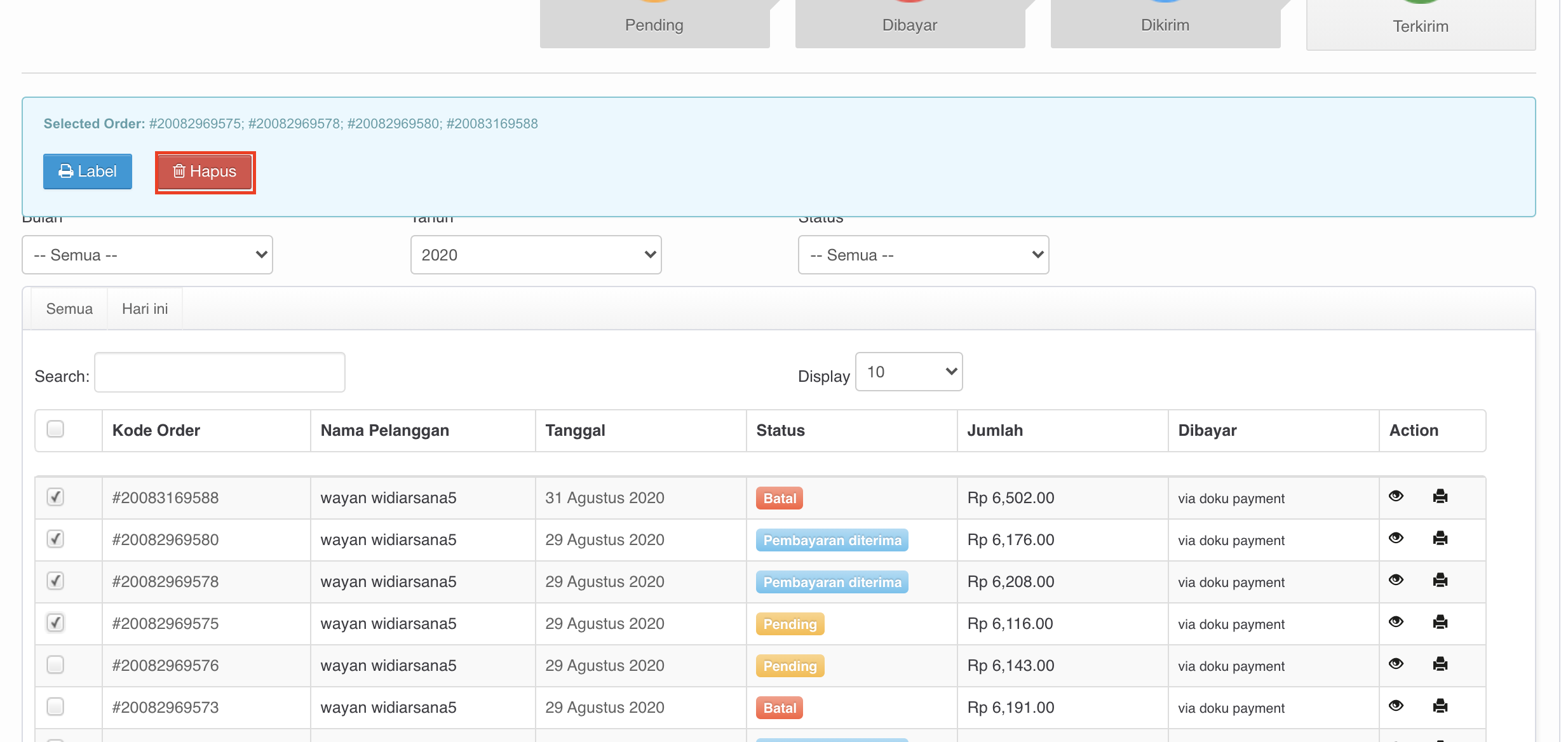Open the Display rows dropdown showing 10
Image resolution: width=1568 pixels, height=742 pixels.
(909, 372)
